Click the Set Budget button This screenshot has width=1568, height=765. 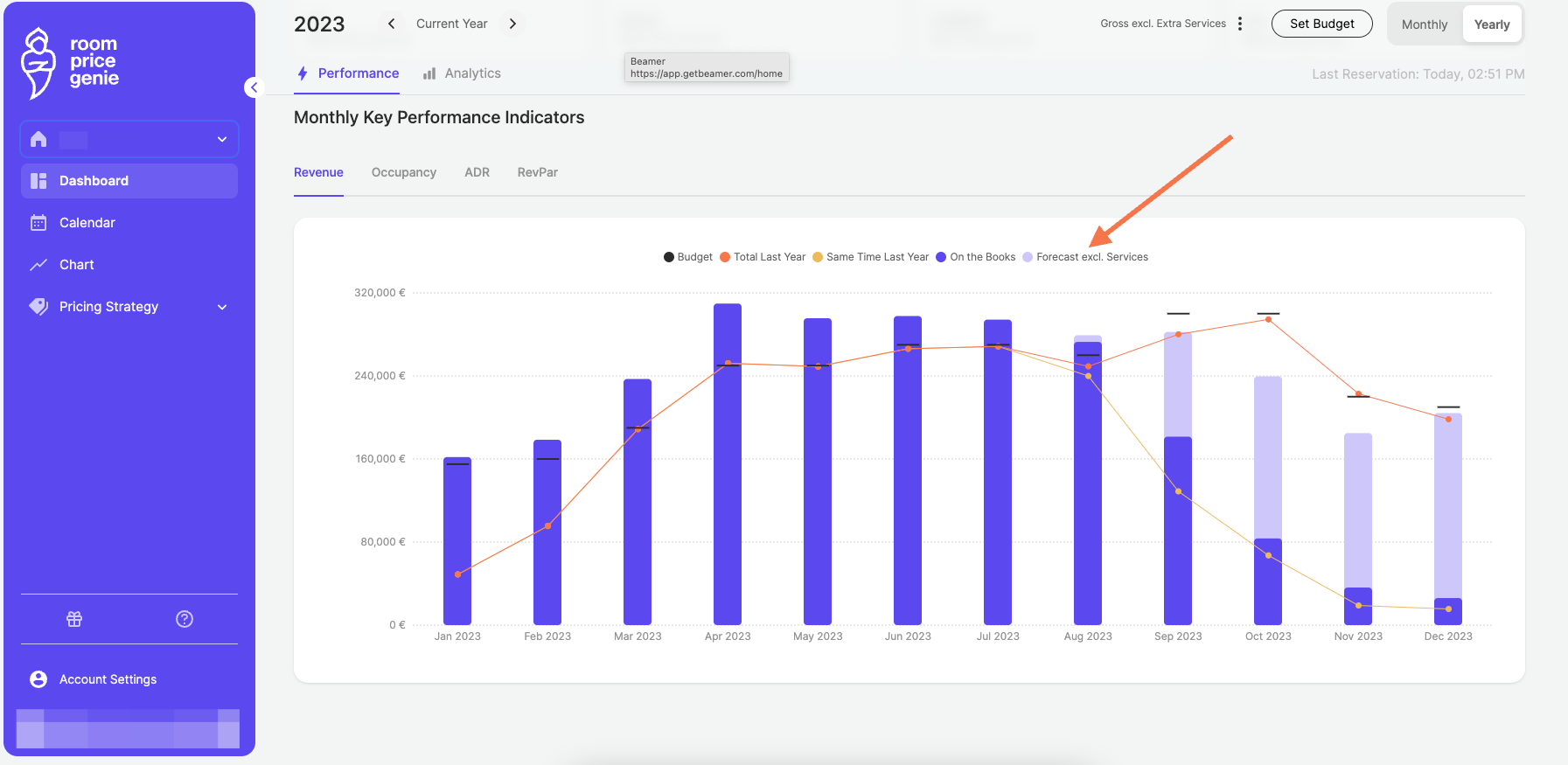coord(1322,24)
